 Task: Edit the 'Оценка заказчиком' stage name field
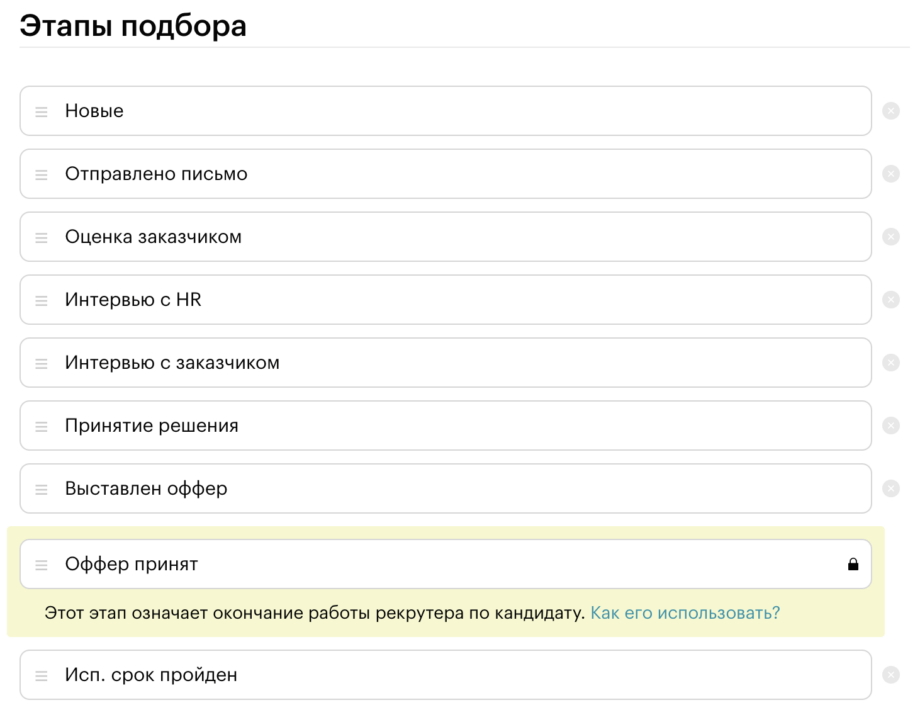tap(450, 237)
